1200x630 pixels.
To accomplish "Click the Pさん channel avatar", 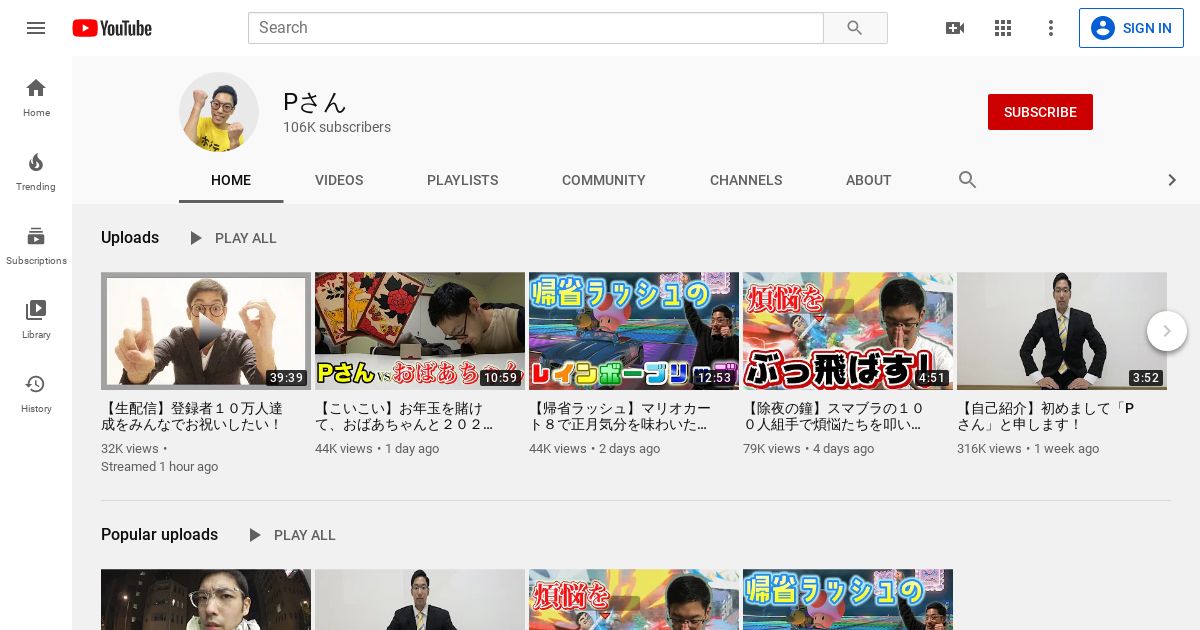I will pyautogui.click(x=219, y=112).
